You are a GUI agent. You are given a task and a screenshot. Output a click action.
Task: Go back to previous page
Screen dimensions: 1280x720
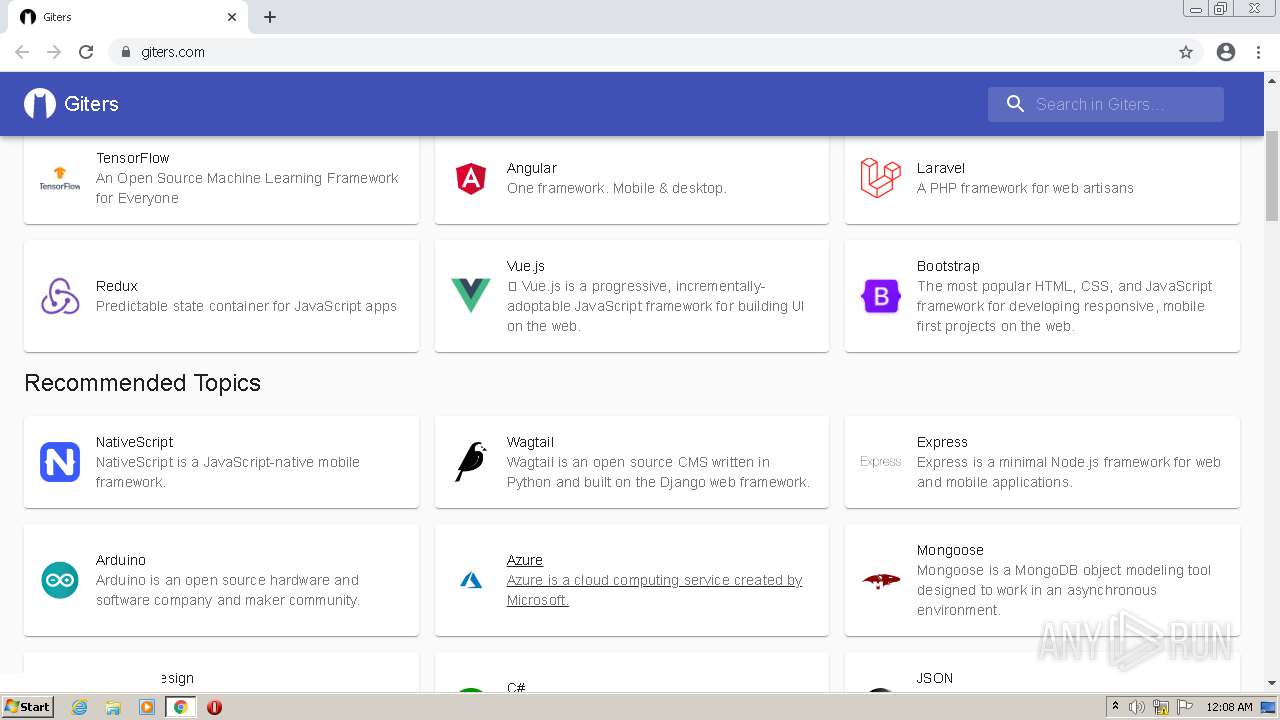22,52
